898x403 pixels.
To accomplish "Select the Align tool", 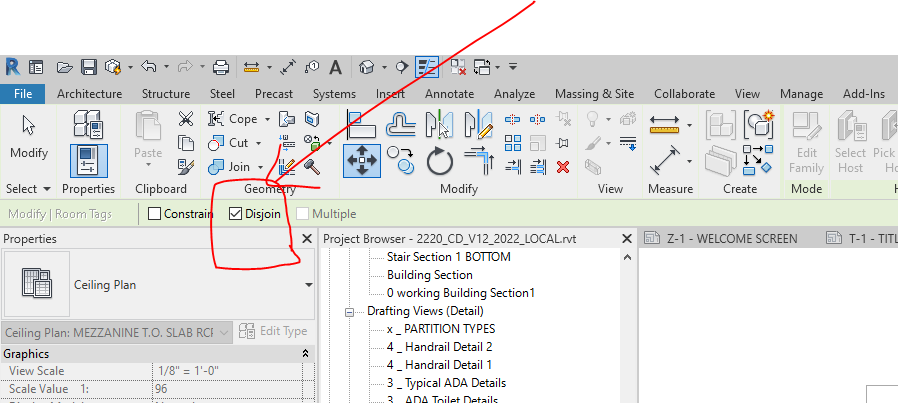I will coord(361,124).
